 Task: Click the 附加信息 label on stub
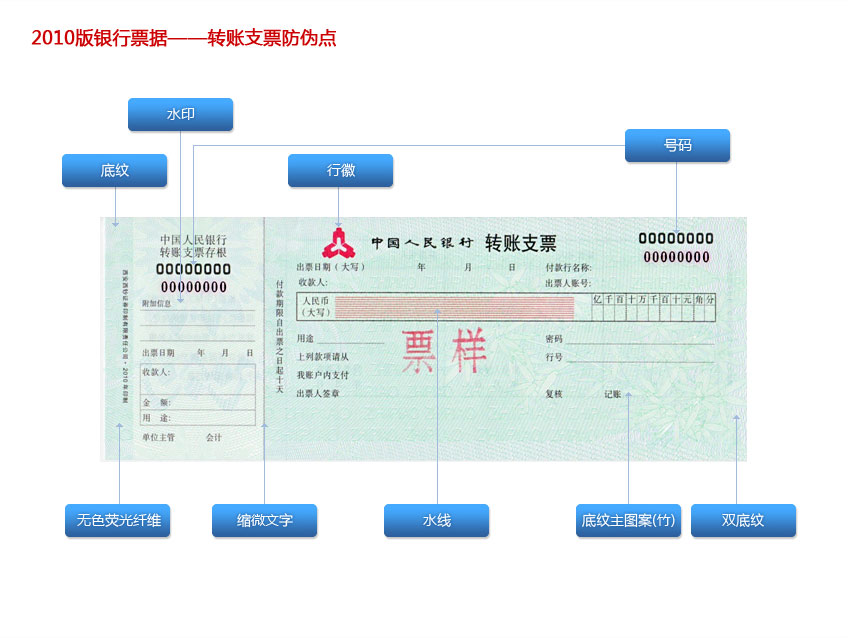(157, 303)
